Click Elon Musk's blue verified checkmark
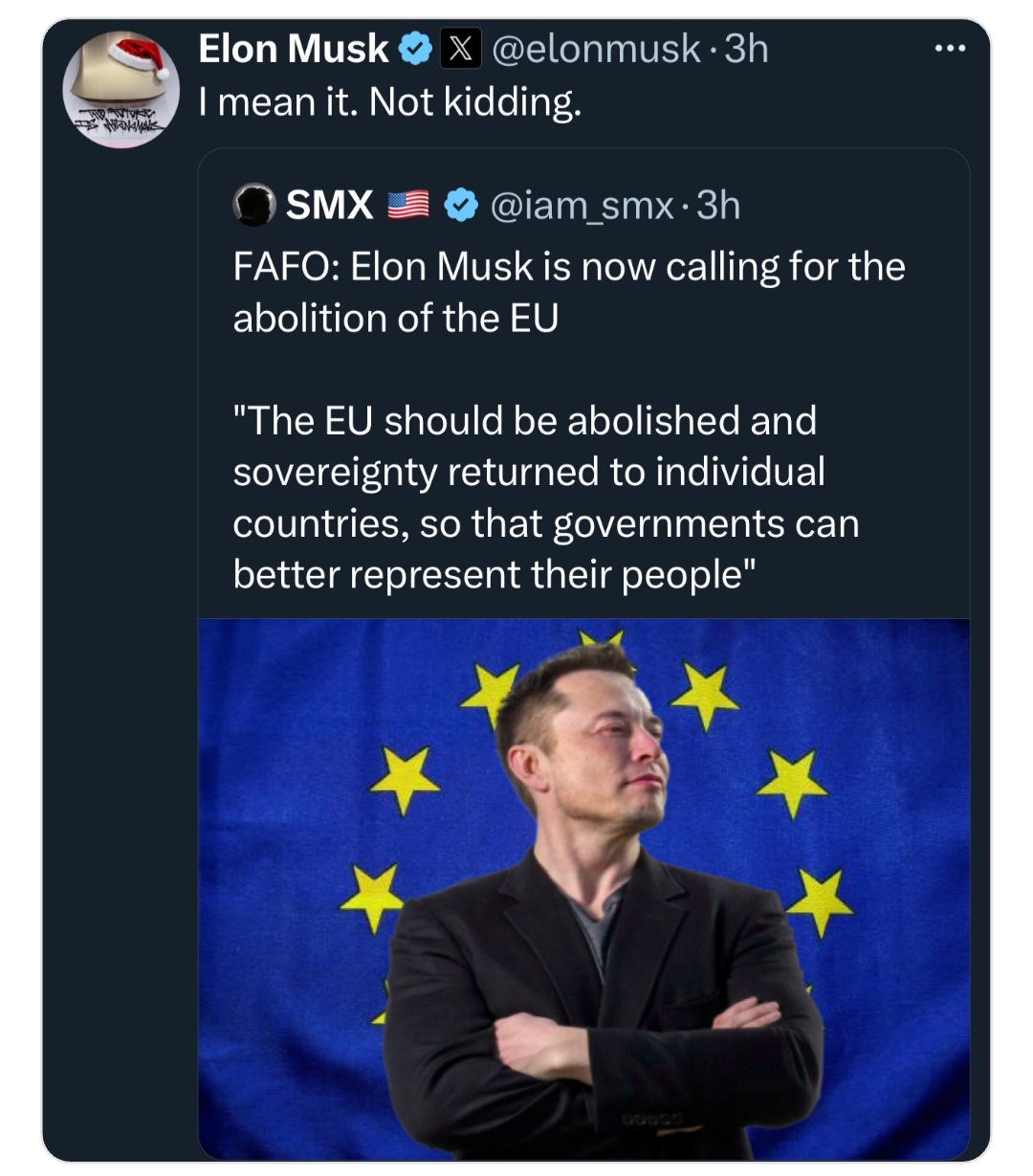 (x=415, y=49)
